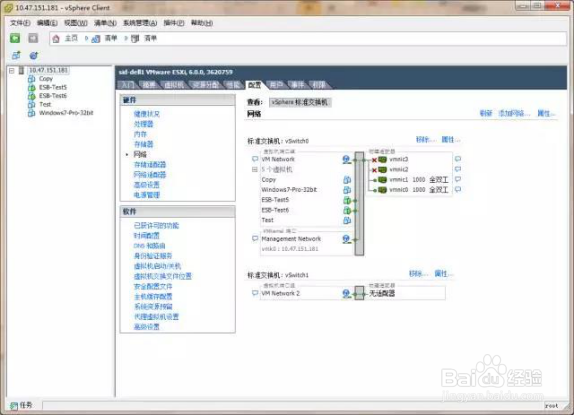
Task: Click the Copy VM icon in inventory tree
Action: click(x=32, y=79)
